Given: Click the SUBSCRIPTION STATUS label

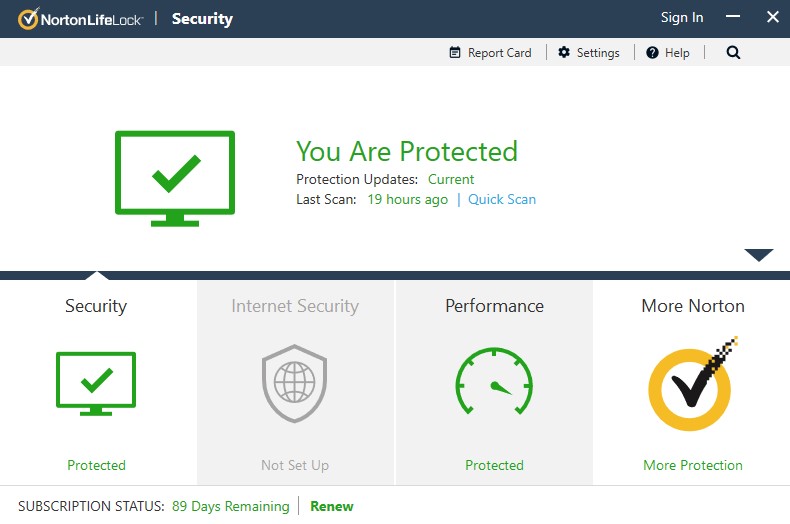Looking at the screenshot, I should 91,506.
